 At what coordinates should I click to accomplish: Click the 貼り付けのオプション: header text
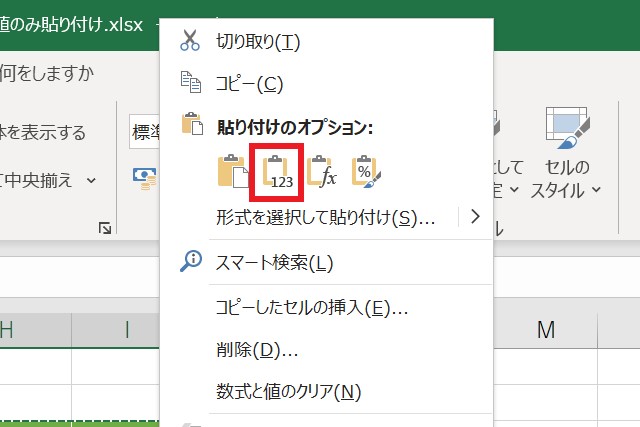[x=294, y=128]
